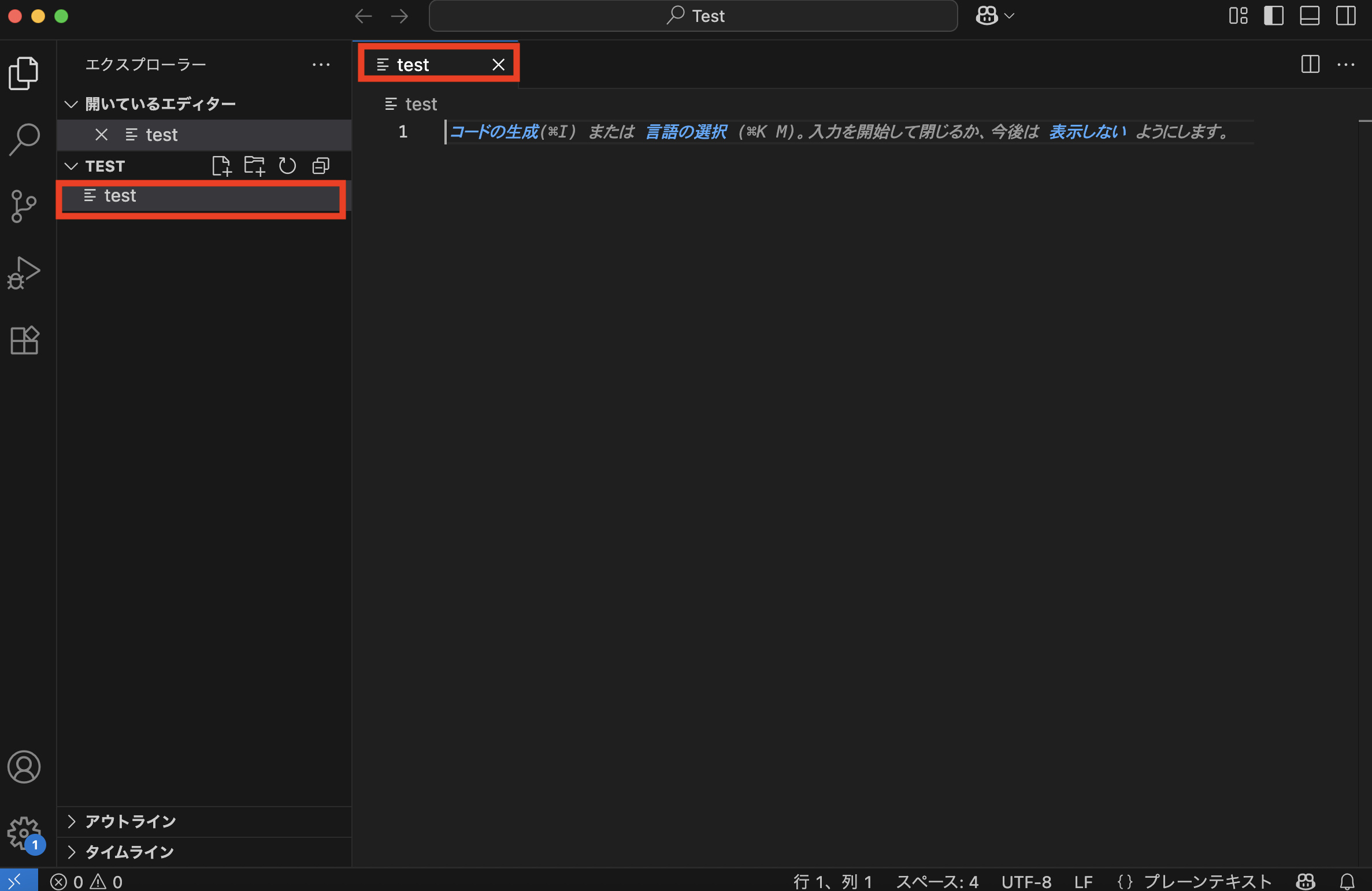Viewport: 1372px width, 891px height.
Task: Open the Extensions view
Action: point(24,340)
